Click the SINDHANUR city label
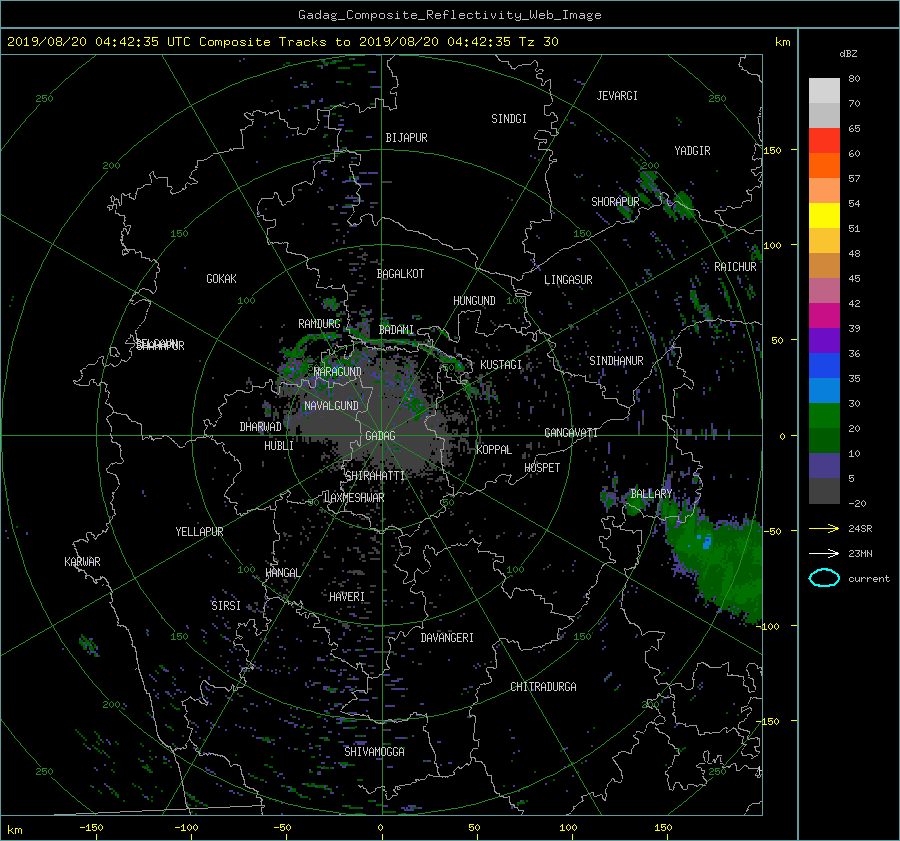The height and width of the screenshot is (841, 900). coord(616,361)
